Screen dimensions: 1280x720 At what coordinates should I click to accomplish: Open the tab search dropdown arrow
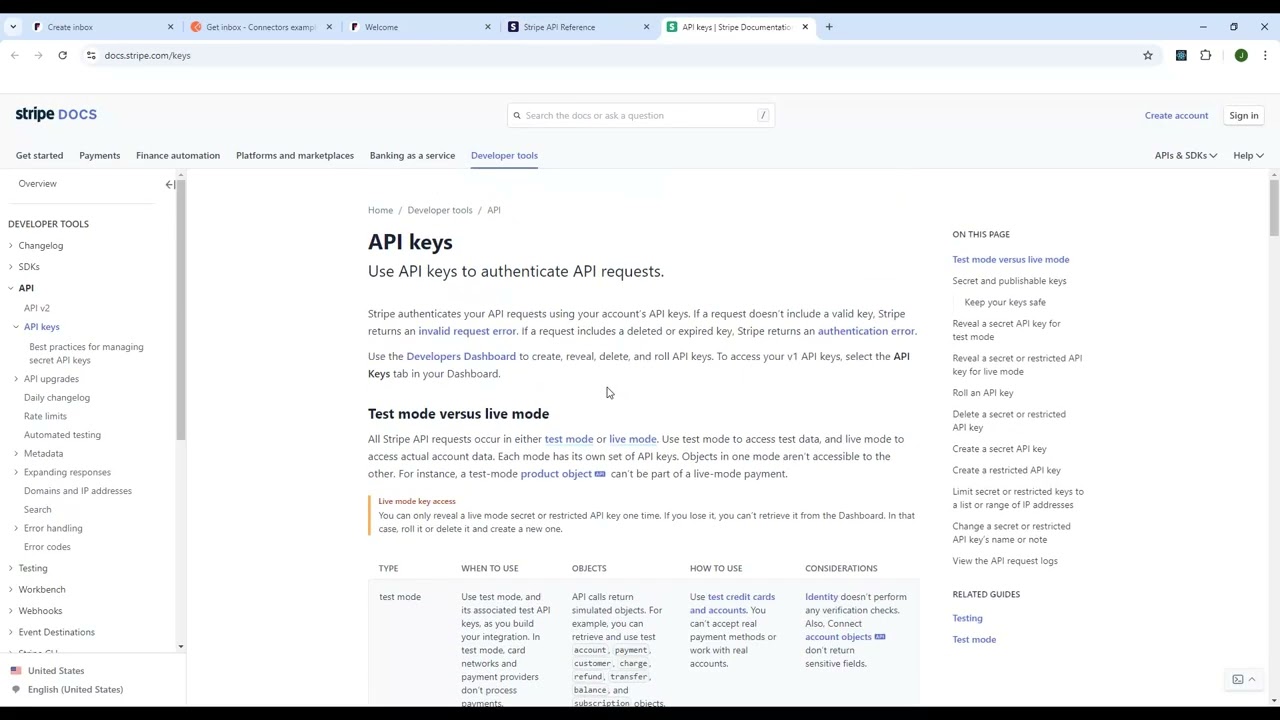(13, 27)
